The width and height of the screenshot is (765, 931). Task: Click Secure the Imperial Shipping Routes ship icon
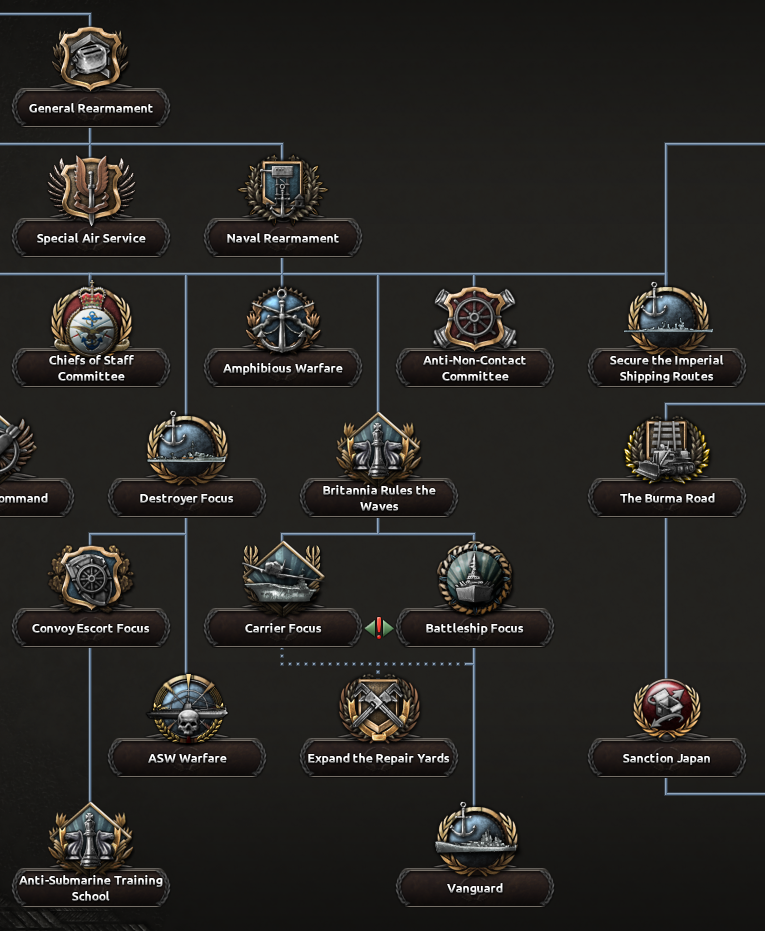[667, 318]
